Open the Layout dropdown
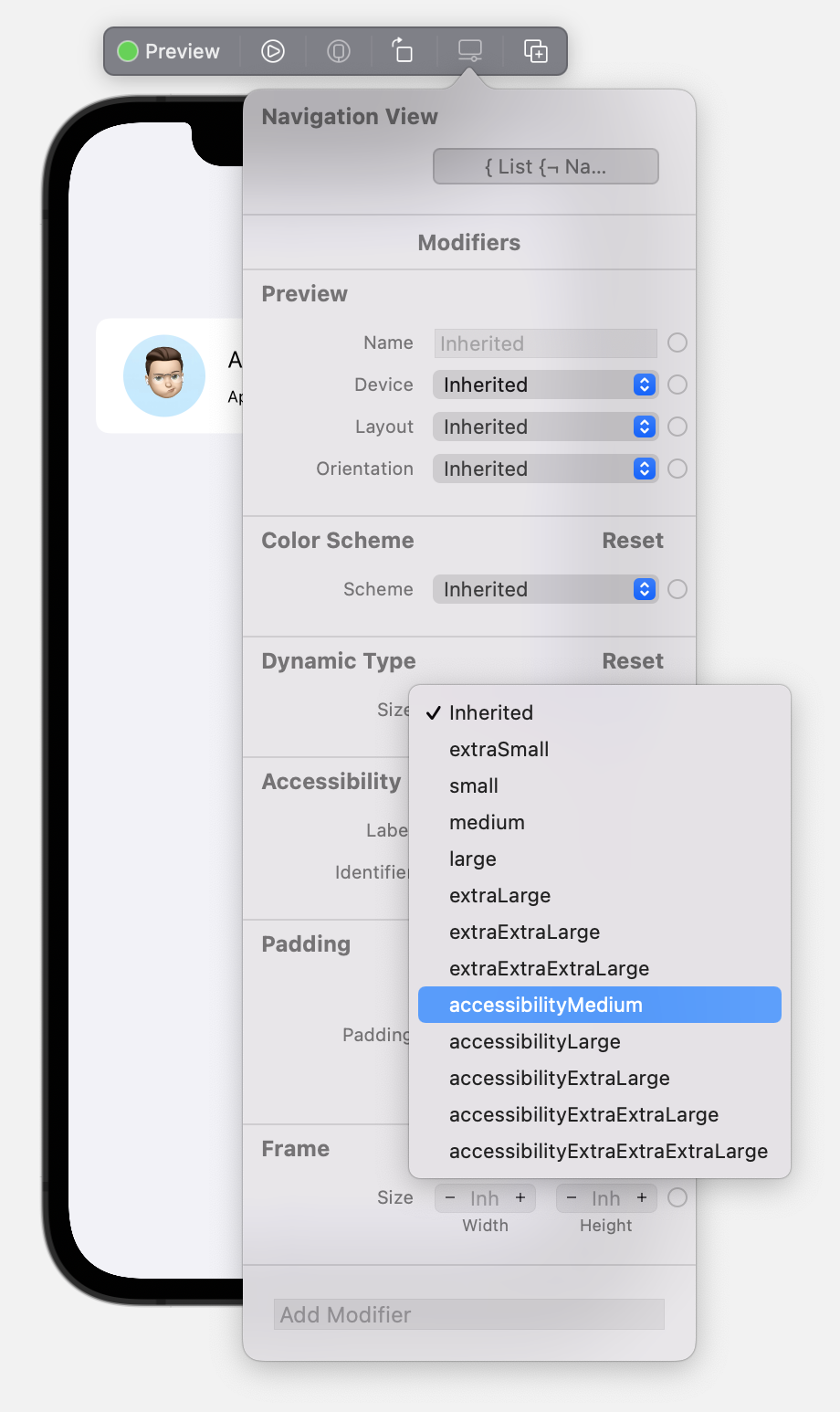Image resolution: width=840 pixels, height=1412 pixels. tap(545, 427)
